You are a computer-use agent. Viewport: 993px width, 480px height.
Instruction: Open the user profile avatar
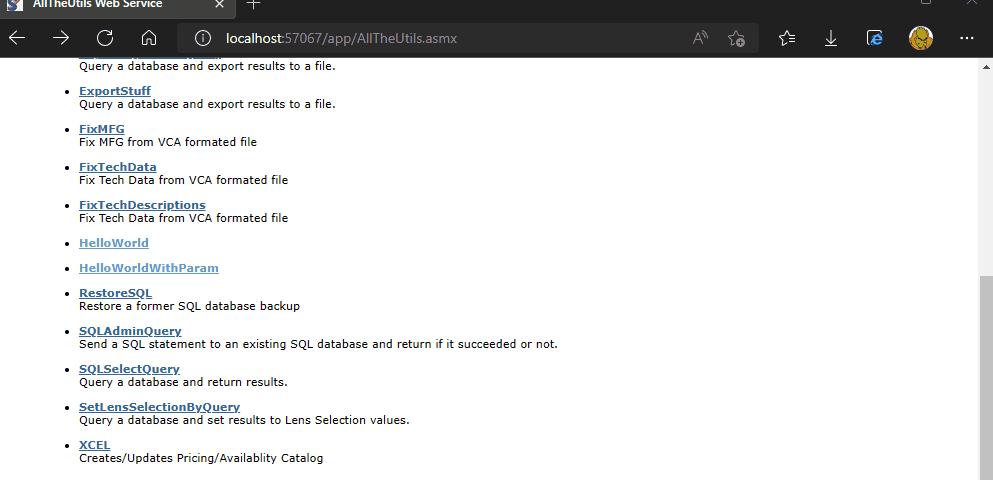[921, 38]
